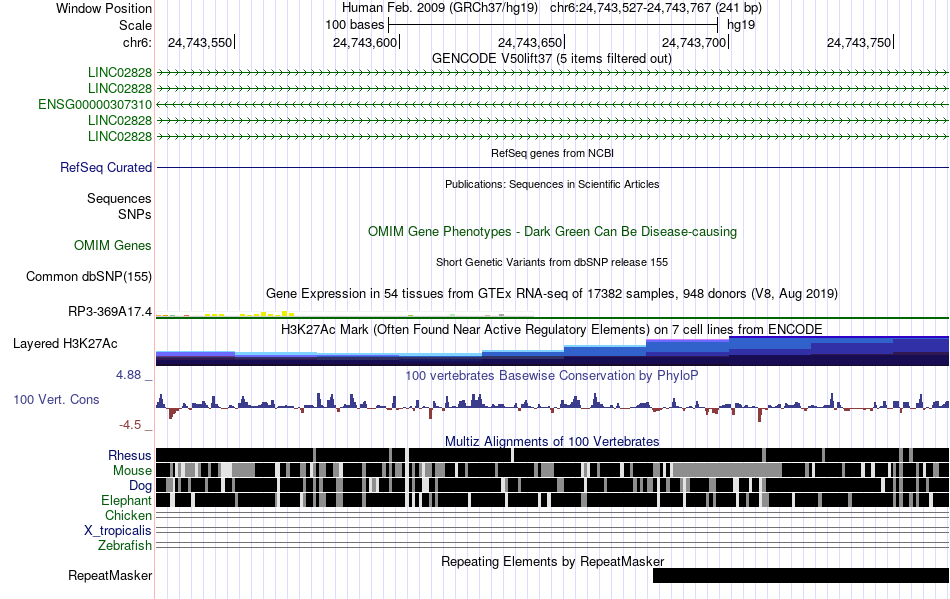Click the hg19 label beside scale bar

pos(740,25)
